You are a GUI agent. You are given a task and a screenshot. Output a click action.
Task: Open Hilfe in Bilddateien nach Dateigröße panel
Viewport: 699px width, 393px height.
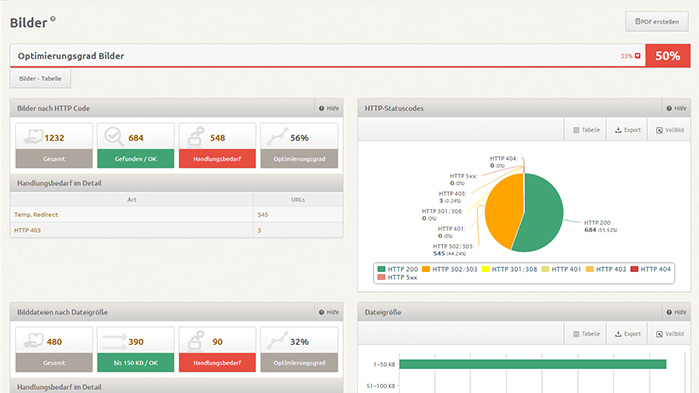pyautogui.click(x=329, y=312)
